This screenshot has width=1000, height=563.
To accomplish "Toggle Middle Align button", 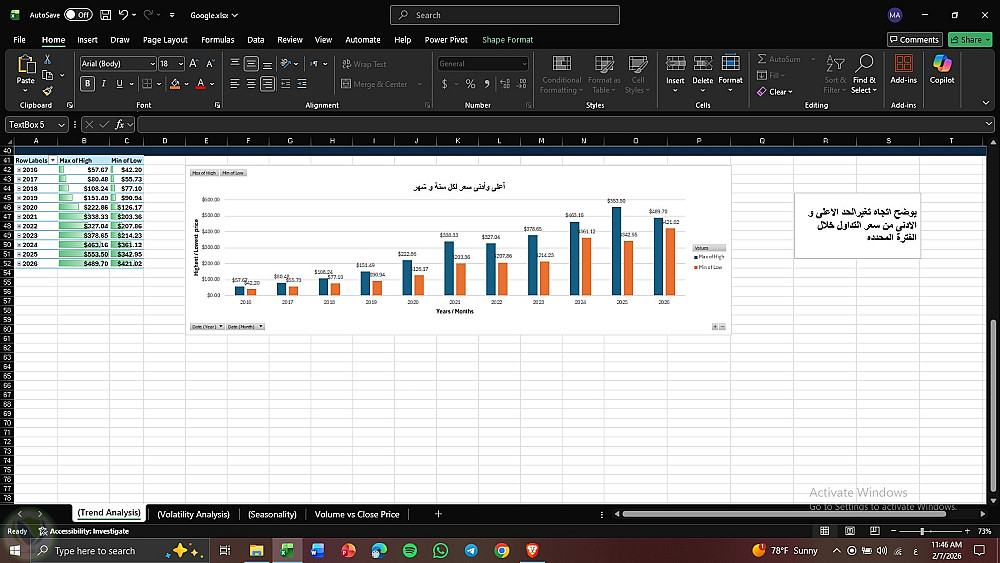I will click(x=251, y=63).
